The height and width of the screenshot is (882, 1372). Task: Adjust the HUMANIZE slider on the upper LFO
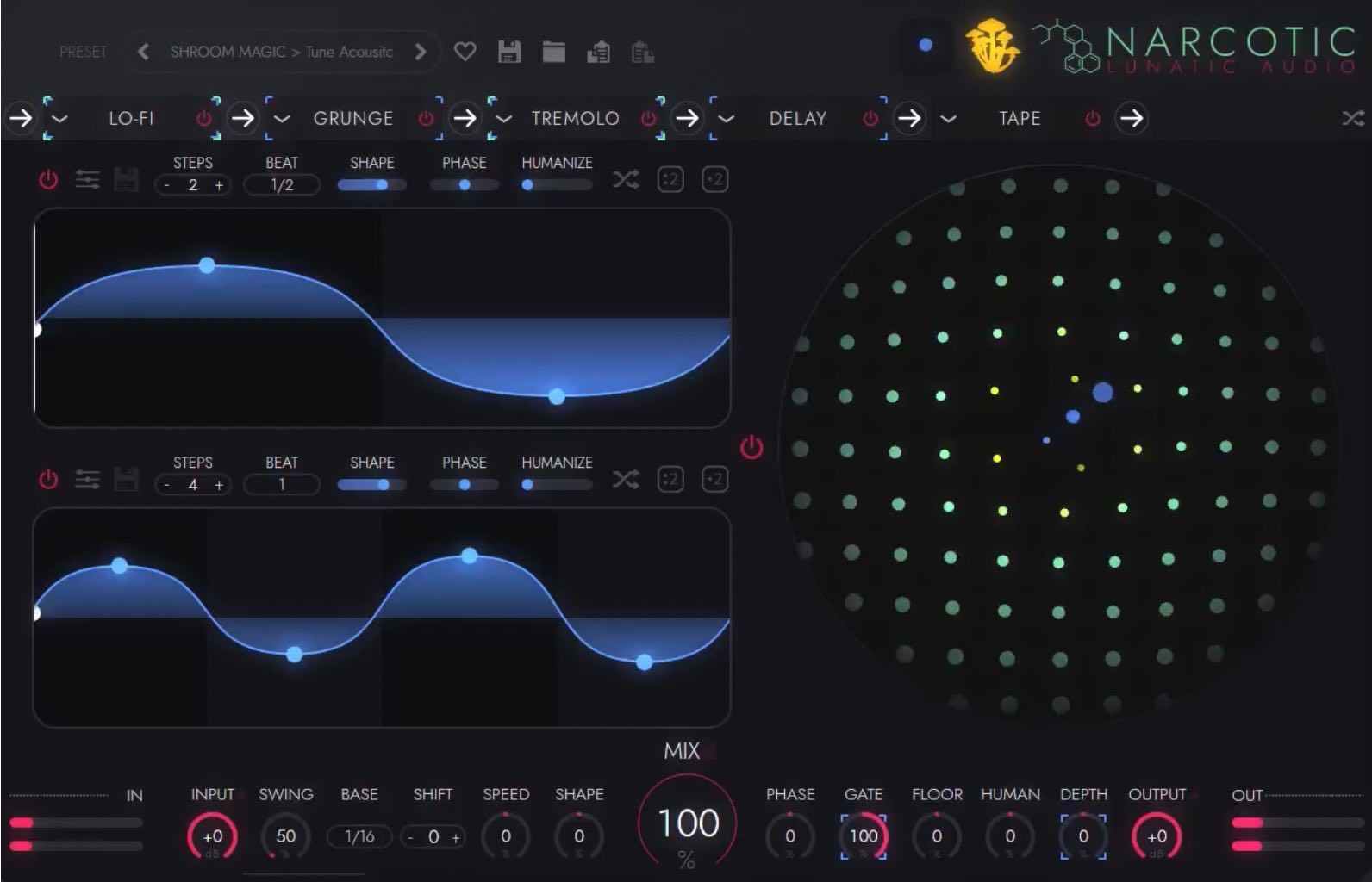click(556, 184)
